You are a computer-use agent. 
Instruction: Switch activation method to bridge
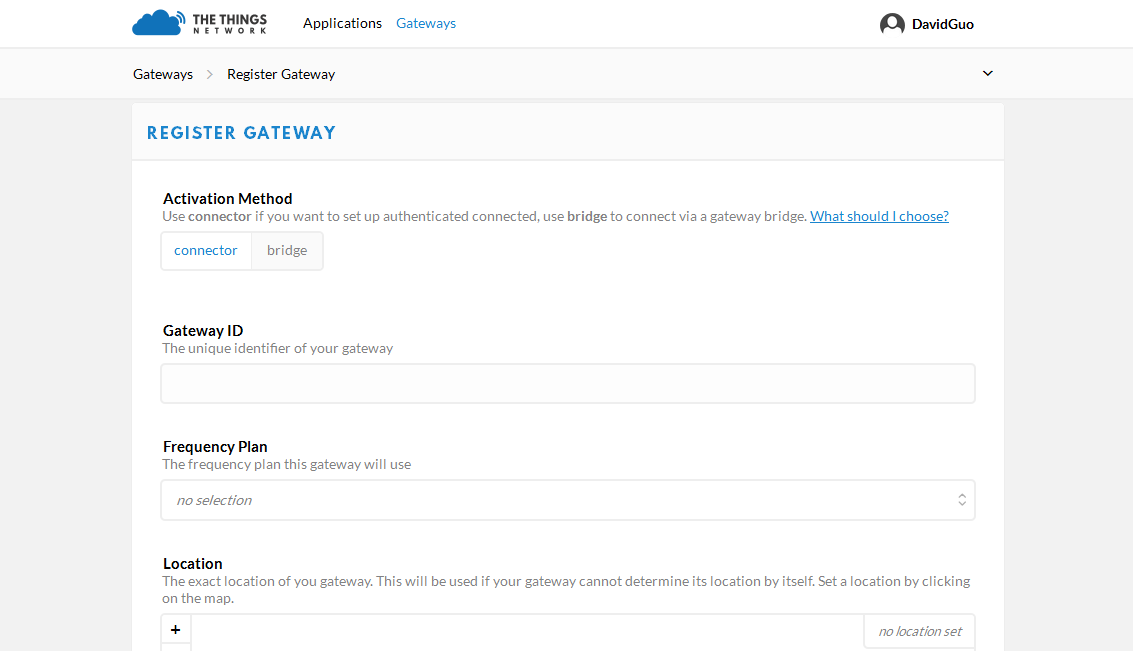(x=287, y=251)
